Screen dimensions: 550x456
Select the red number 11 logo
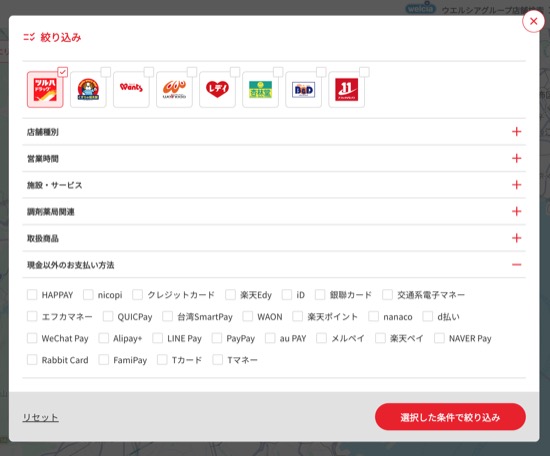(347, 89)
